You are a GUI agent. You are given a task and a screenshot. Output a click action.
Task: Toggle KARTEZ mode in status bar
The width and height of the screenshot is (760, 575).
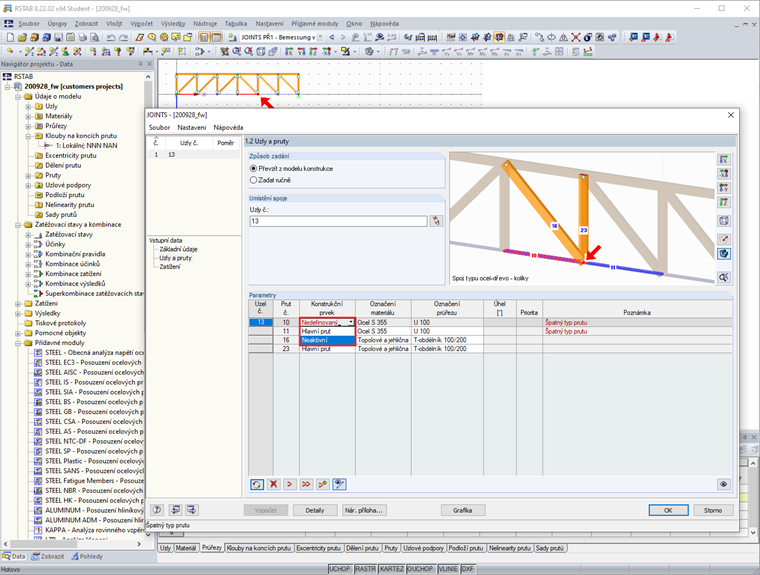[392, 569]
